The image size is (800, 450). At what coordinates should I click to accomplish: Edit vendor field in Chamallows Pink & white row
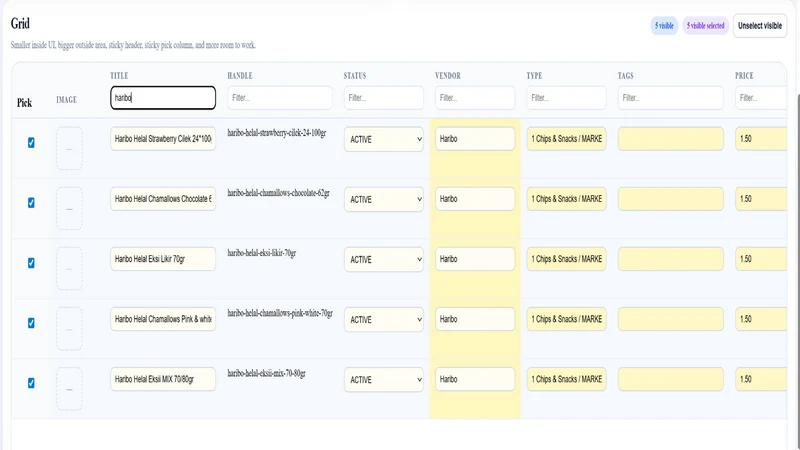[x=475, y=319]
